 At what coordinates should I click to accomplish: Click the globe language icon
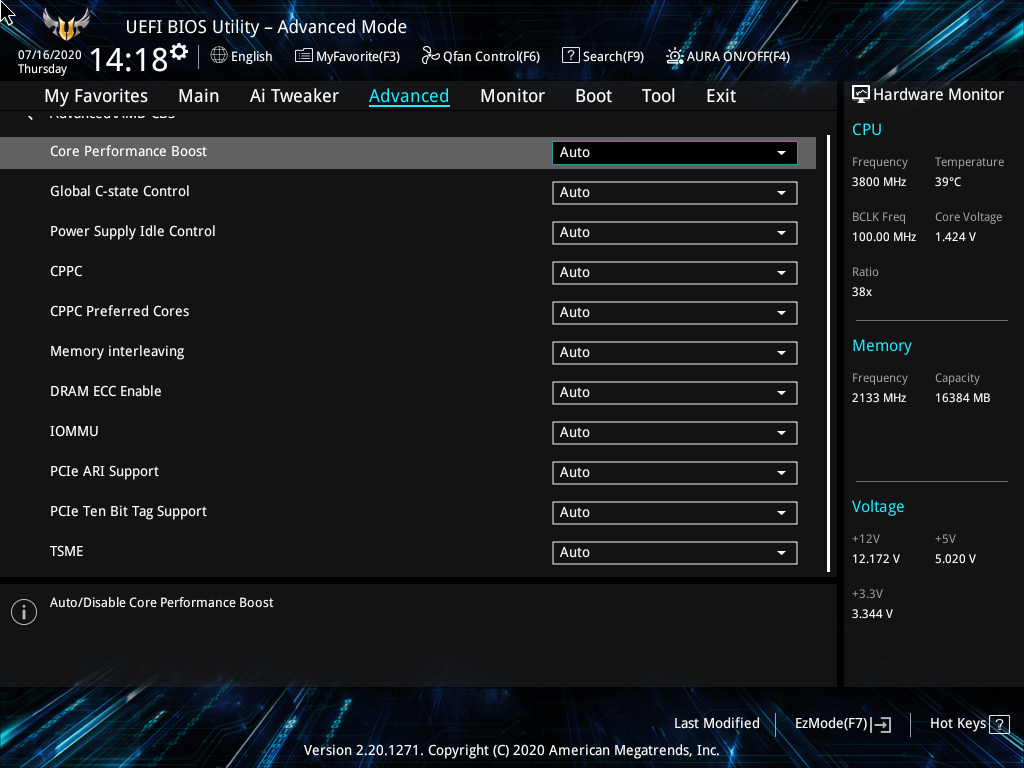(219, 56)
